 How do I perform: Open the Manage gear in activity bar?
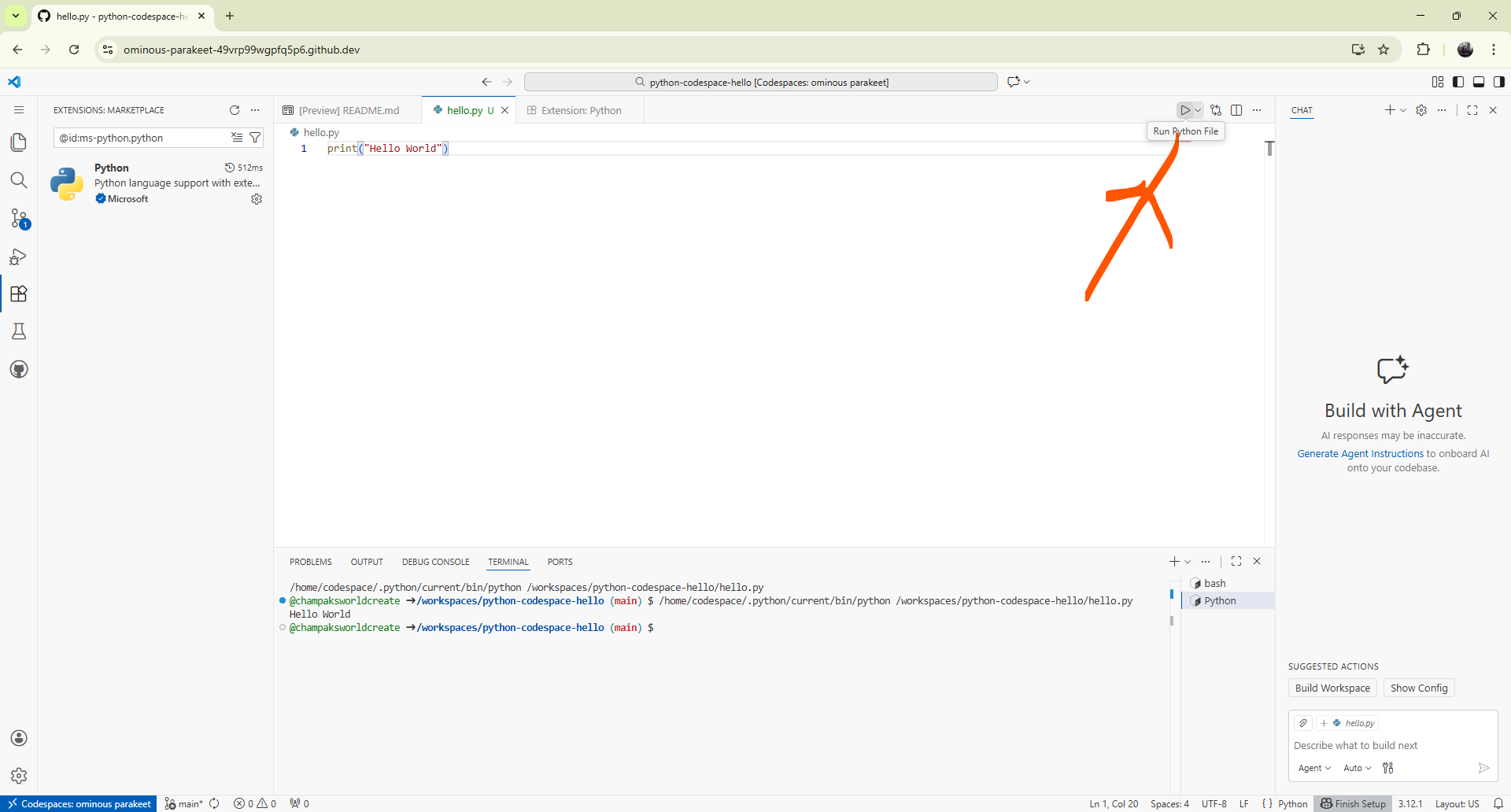point(19,776)
